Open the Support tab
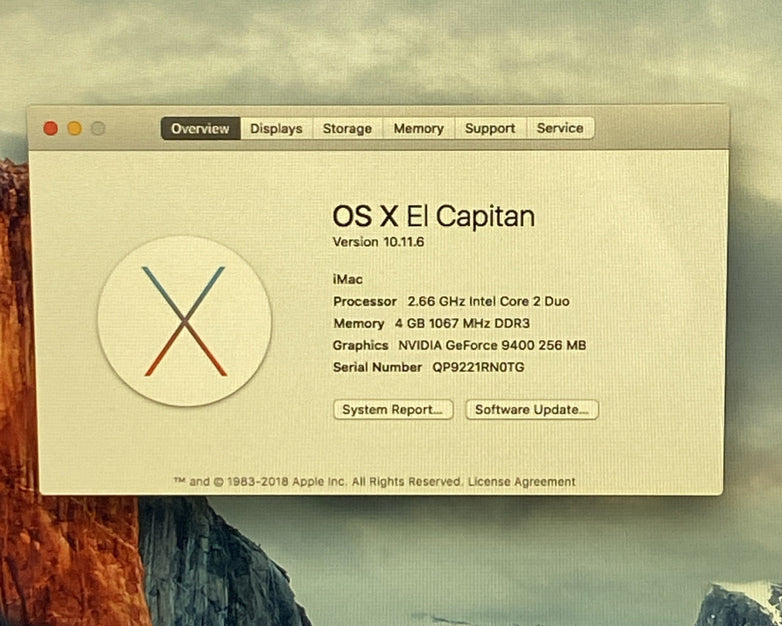Screen dimensions: 782x626 (490, 128)
